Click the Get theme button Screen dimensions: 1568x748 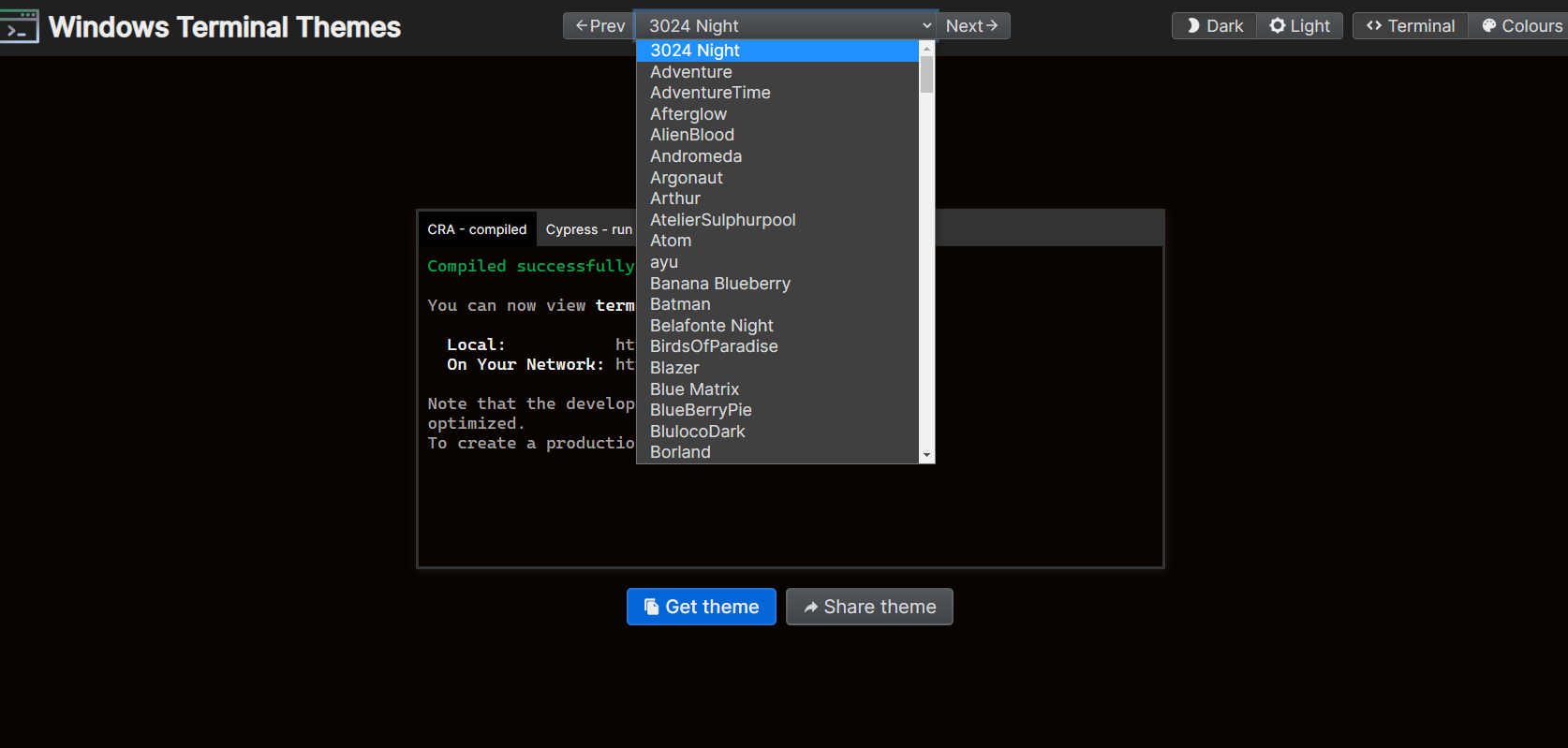click(x=701, y=607)
